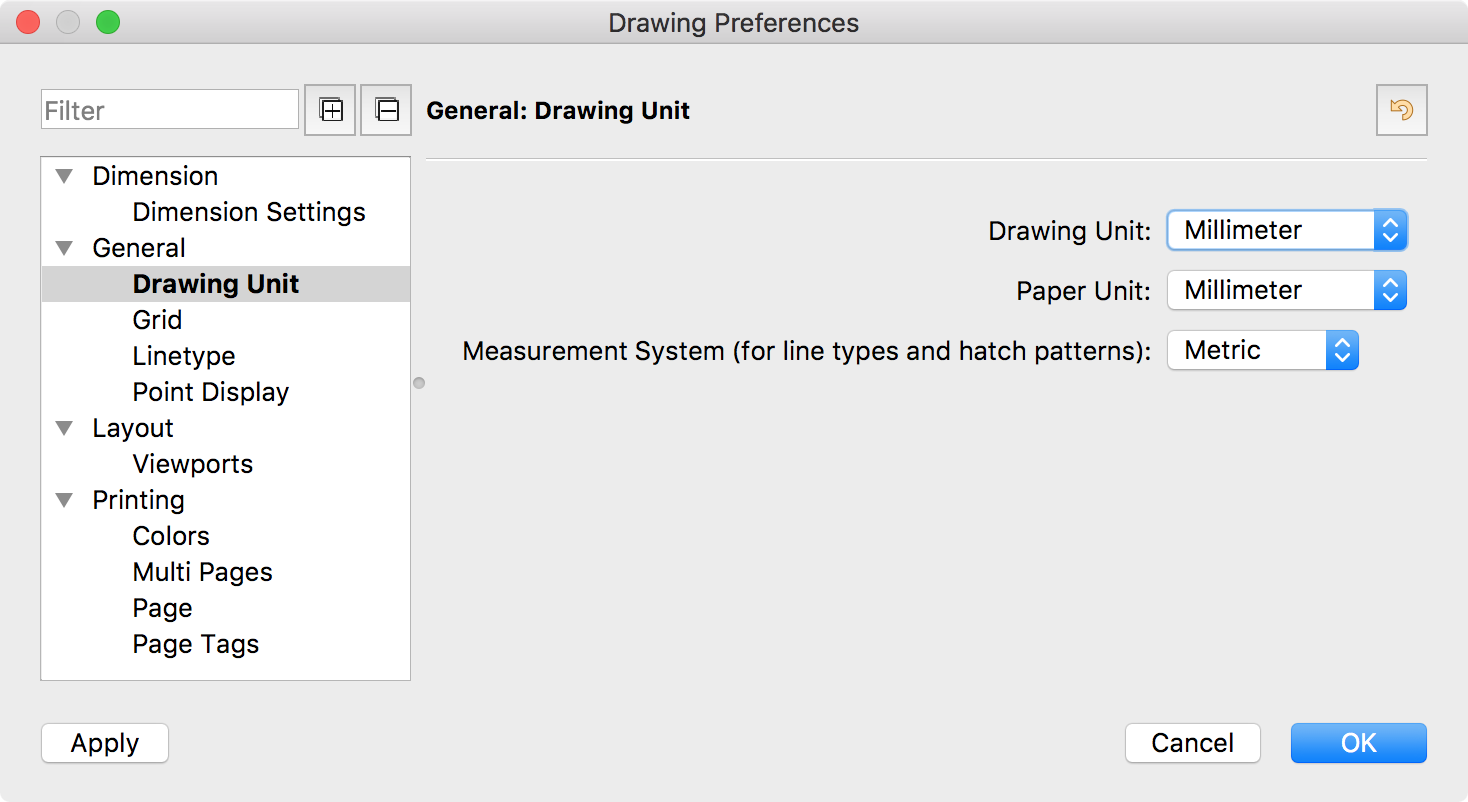1468x802 pixels.
Task: Select Page Tags under Printing
Action: click(x=195, y=643)
